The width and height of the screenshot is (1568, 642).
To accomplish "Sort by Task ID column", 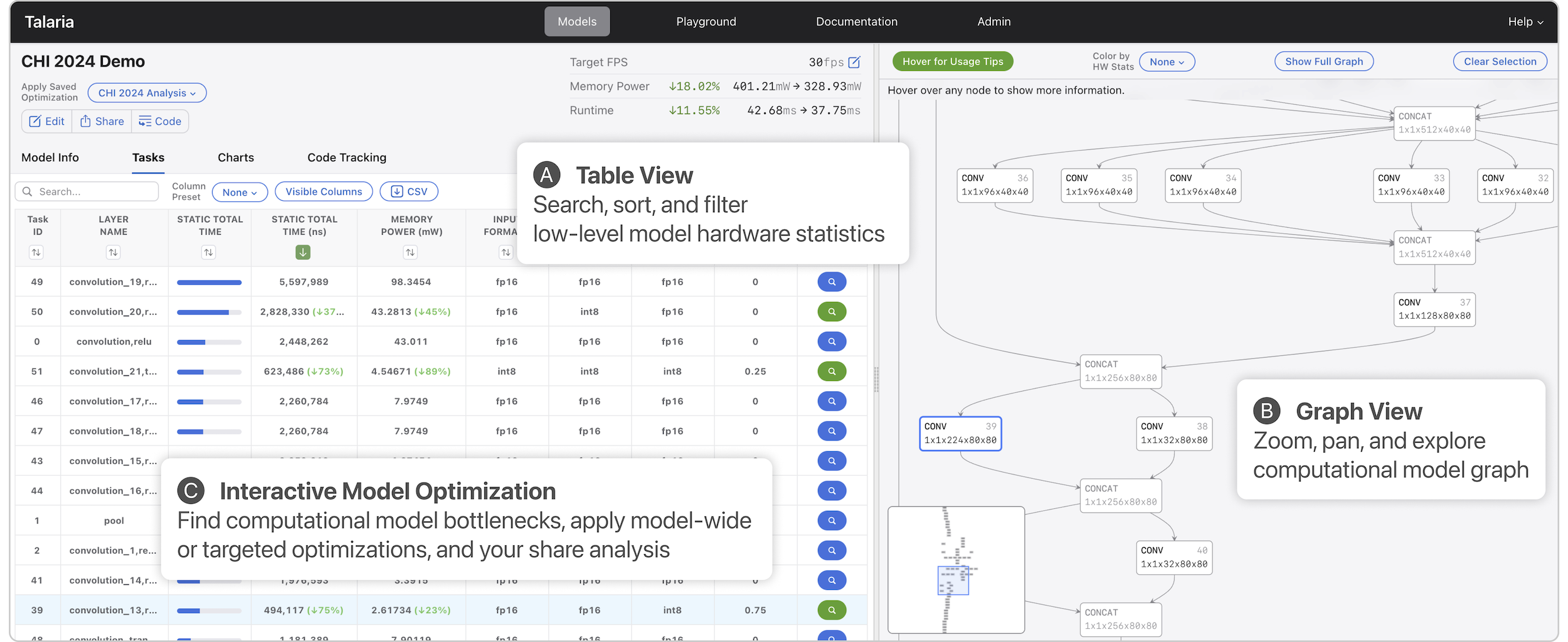I will (x=36, y=252).
